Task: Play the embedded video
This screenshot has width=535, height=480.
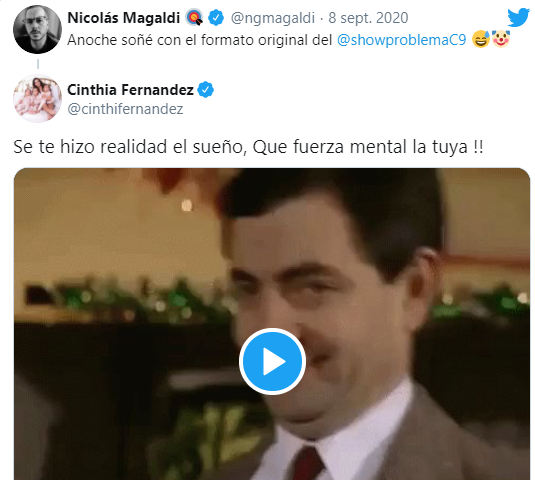Action: 272,361
